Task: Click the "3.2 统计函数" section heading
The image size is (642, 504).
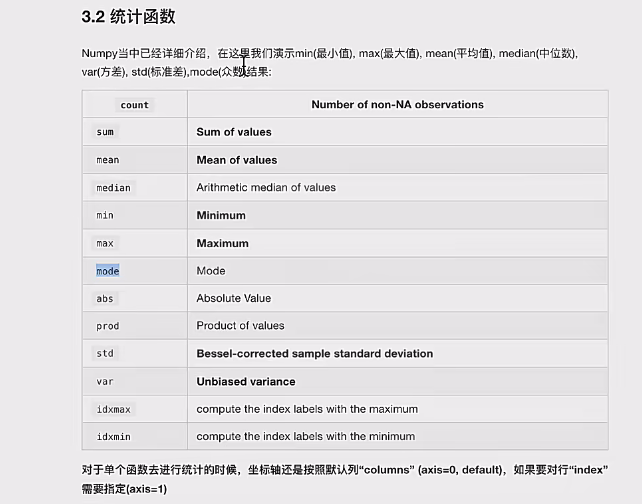Action: (x=129, y=17)
